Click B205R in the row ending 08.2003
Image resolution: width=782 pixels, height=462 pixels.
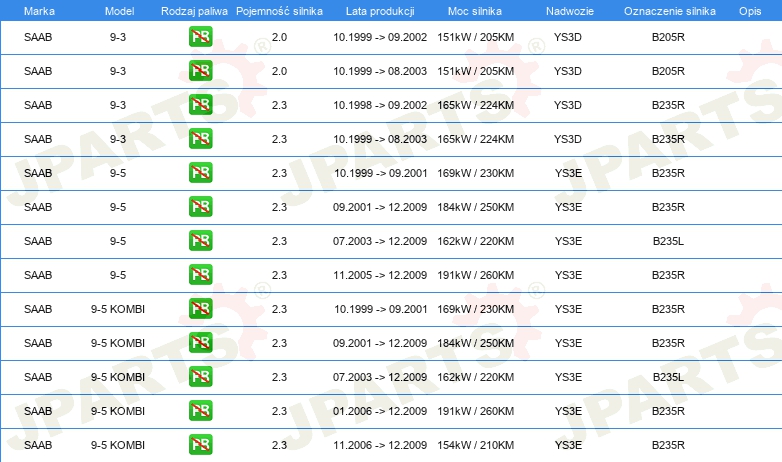pyautogui.click(x=668, y=71)
